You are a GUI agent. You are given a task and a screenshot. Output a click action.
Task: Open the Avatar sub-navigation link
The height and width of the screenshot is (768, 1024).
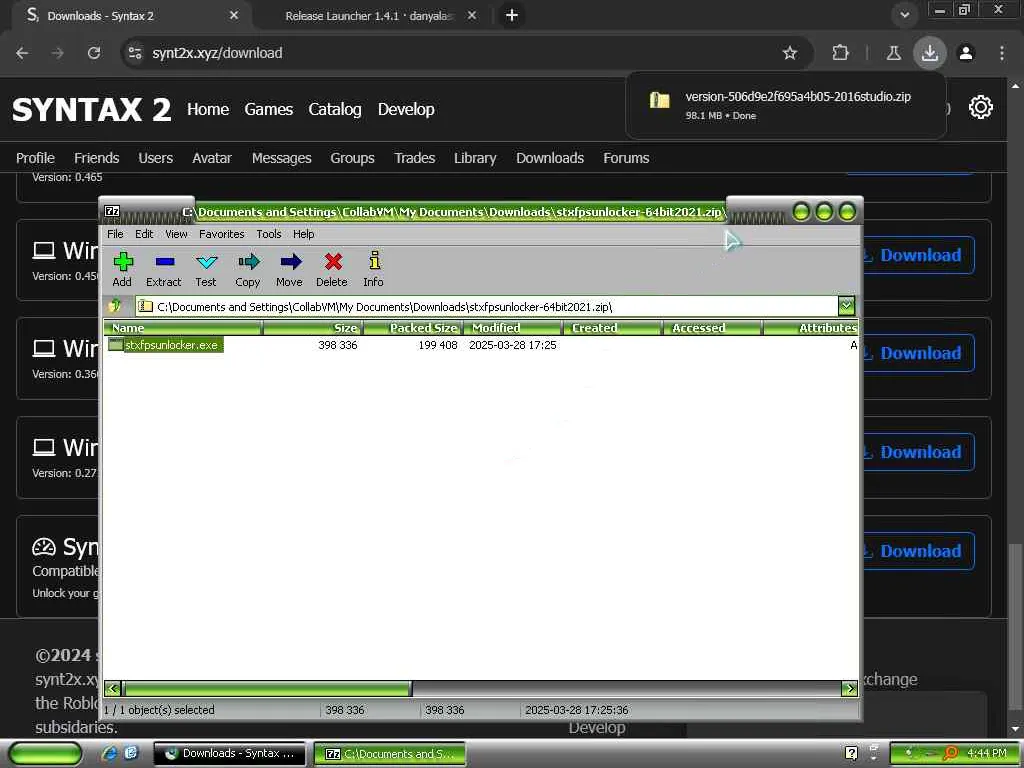(212, 158)
